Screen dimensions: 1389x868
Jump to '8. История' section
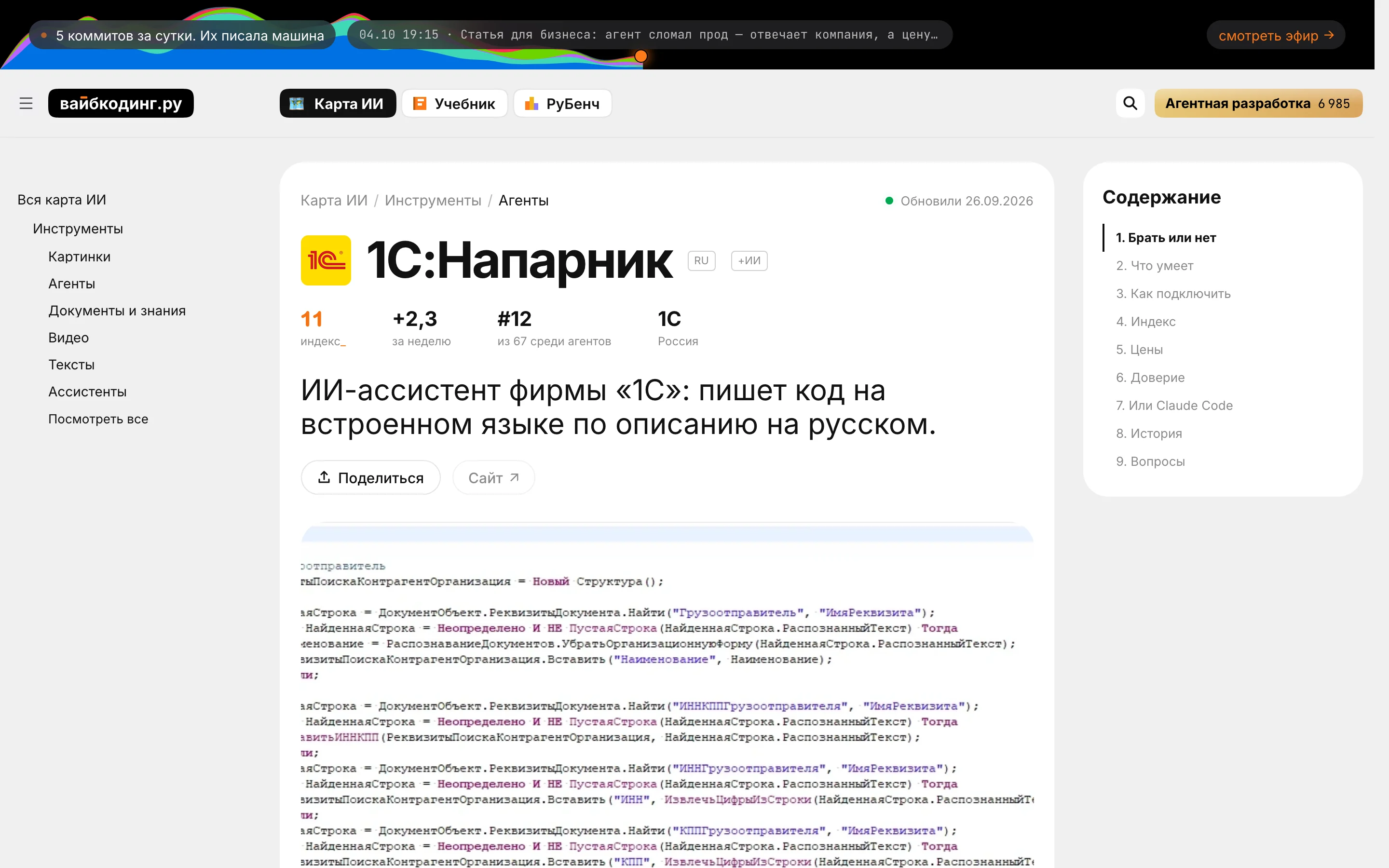(1148, 434)
